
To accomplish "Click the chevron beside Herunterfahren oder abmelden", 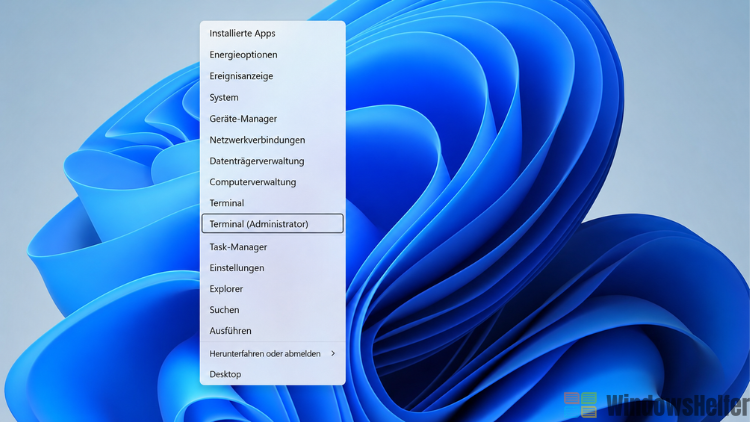I will [333, 354].
